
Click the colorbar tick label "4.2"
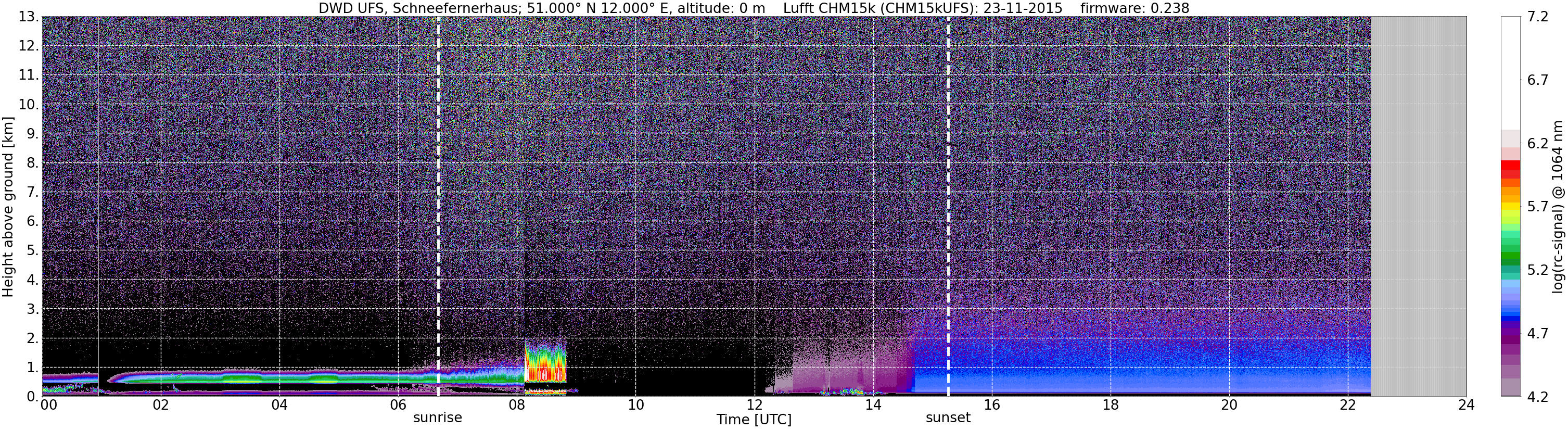pos(1538,397)
